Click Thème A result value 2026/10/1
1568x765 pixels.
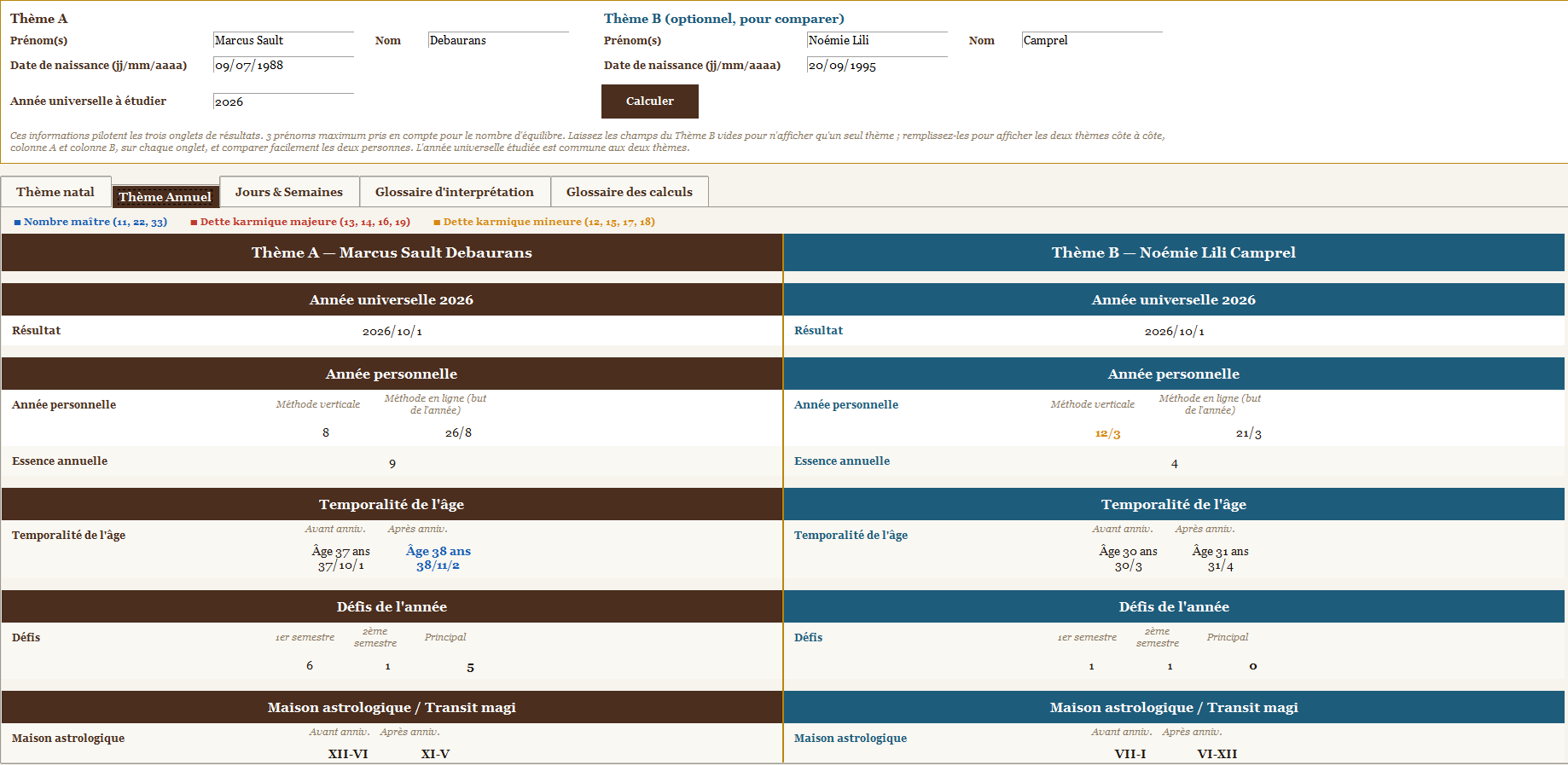coord(392,331)
